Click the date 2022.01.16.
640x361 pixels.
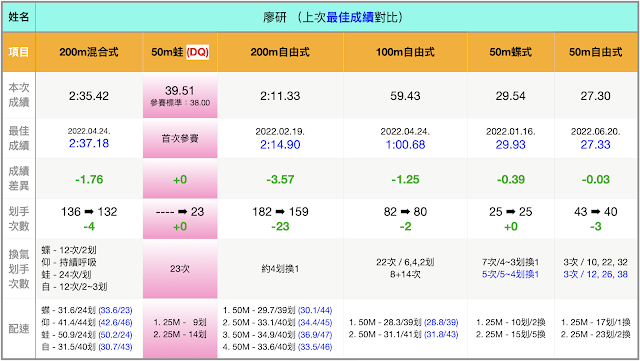[511, 131]
